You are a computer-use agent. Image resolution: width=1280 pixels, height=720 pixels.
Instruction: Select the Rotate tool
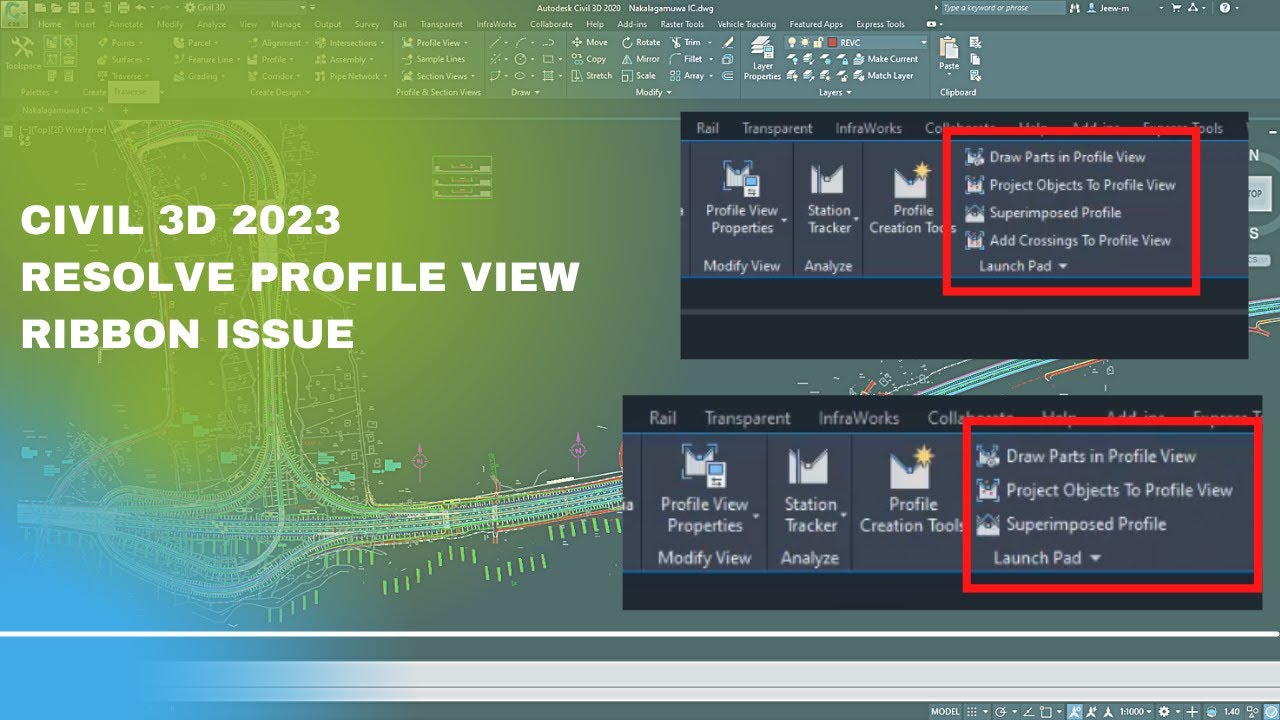click(x=641, y=42)
